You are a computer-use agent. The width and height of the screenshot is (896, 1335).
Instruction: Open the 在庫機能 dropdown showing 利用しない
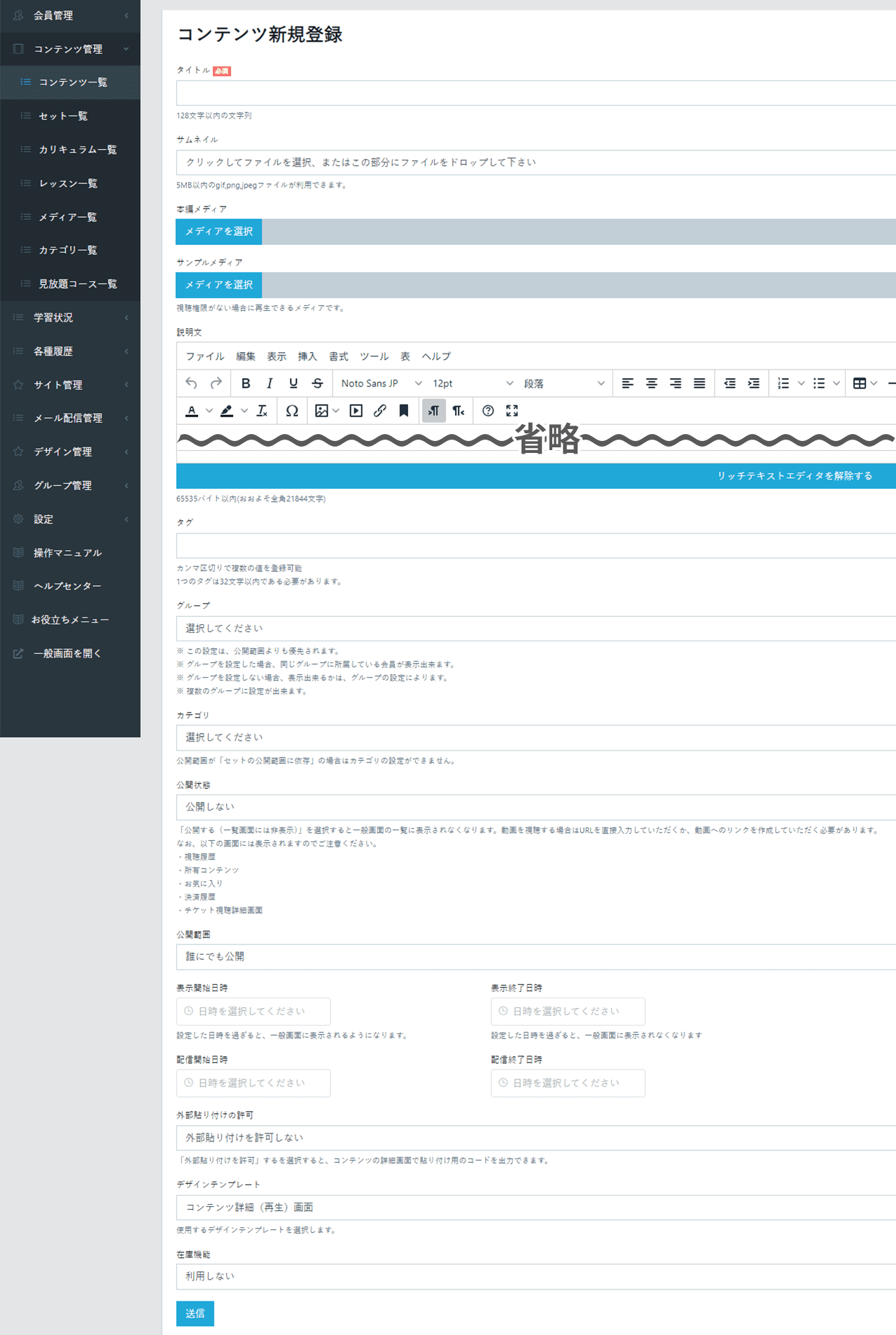536,1276
